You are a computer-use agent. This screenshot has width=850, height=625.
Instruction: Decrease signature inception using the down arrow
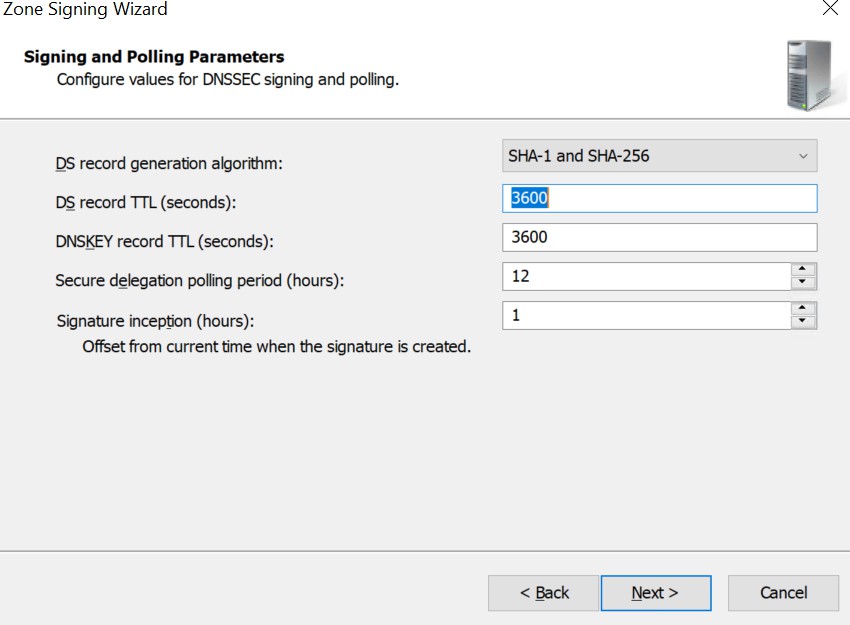802,321
